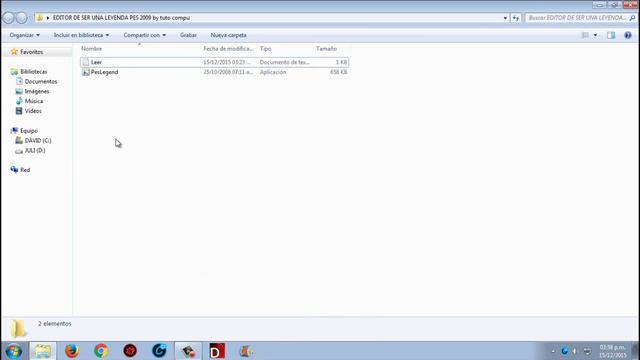Toggle the preview pane
This screenshot has height=360, width=640.
click(x=611, y=35)
